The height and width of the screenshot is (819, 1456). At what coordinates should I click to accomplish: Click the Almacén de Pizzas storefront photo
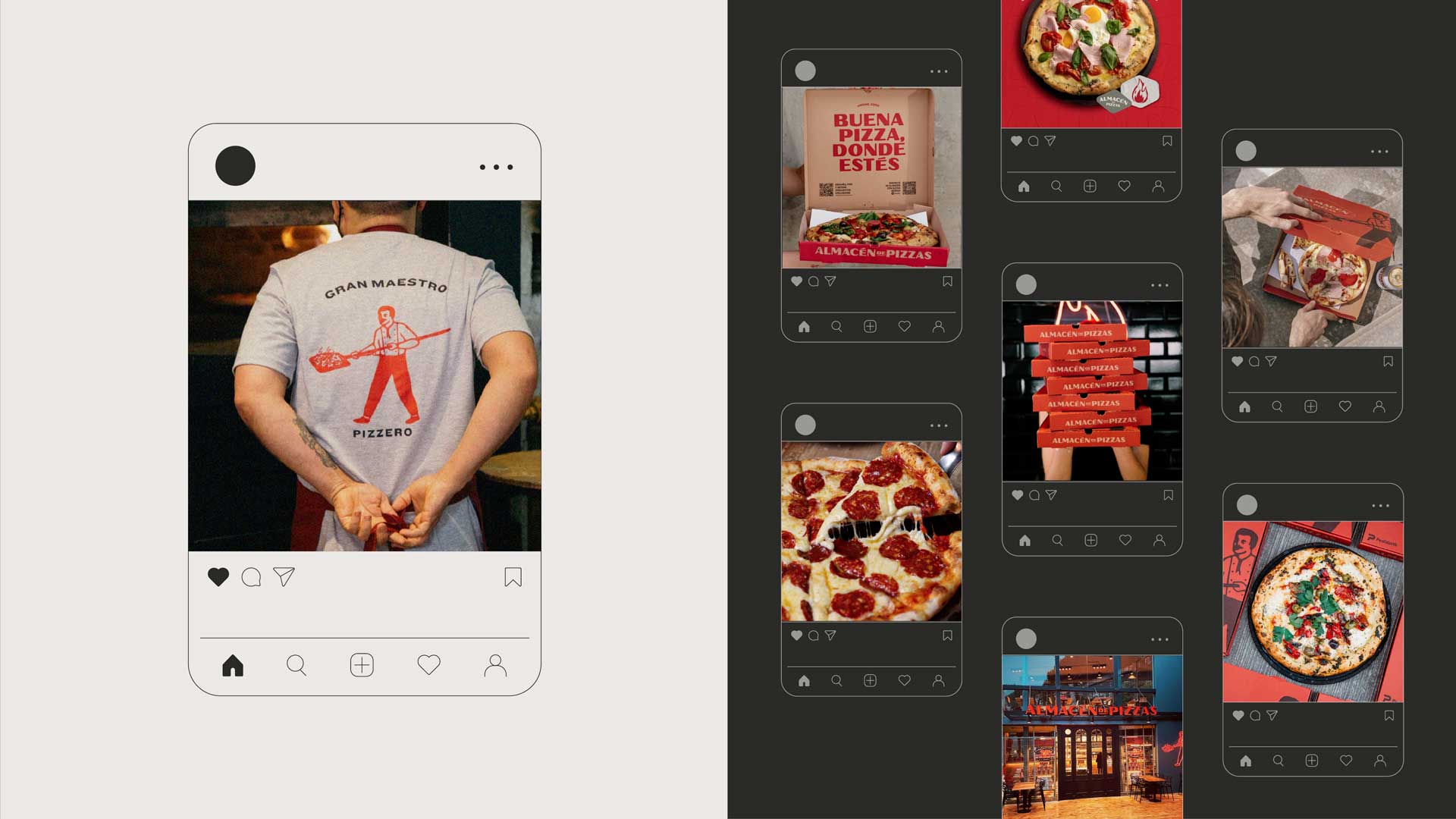[x=1092, y=736]
